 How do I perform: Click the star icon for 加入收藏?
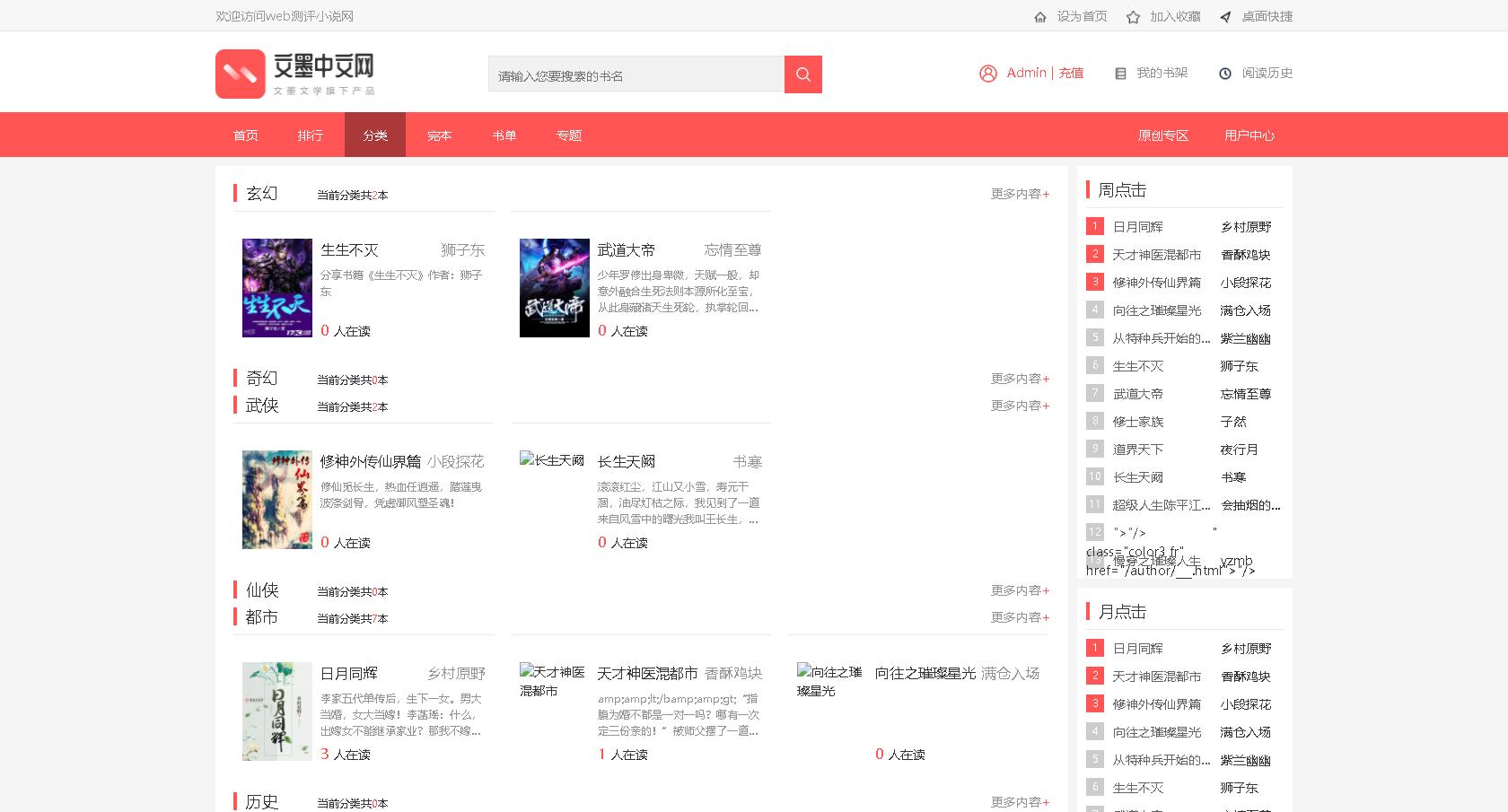(1132, 15)
